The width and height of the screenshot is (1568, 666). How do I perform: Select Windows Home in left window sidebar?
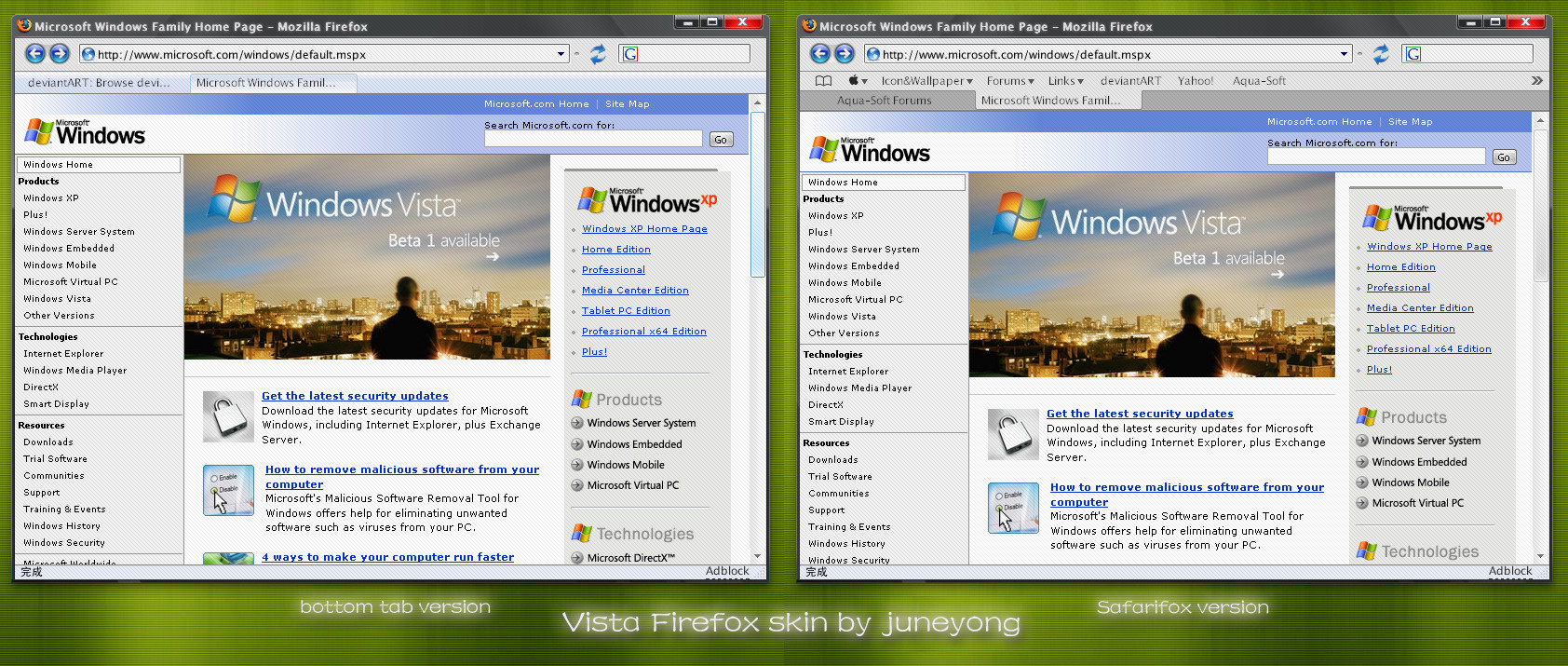pyautogui.click(x=99, y=165)
